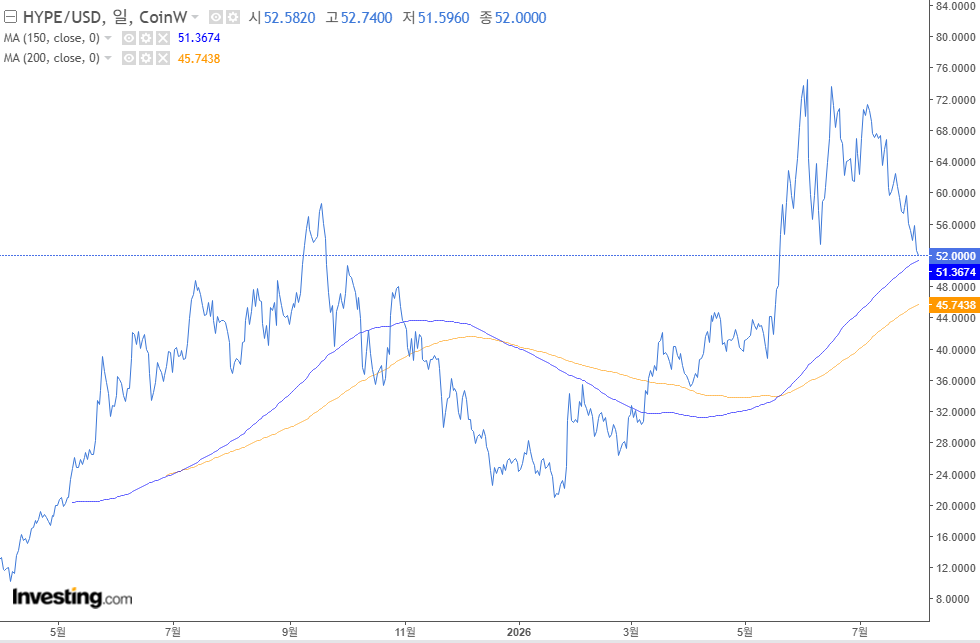The width and height of the screenshot is (980, 643).
Task: Click the 8.0000 price axis label
Action: click(x=952, y=599)
